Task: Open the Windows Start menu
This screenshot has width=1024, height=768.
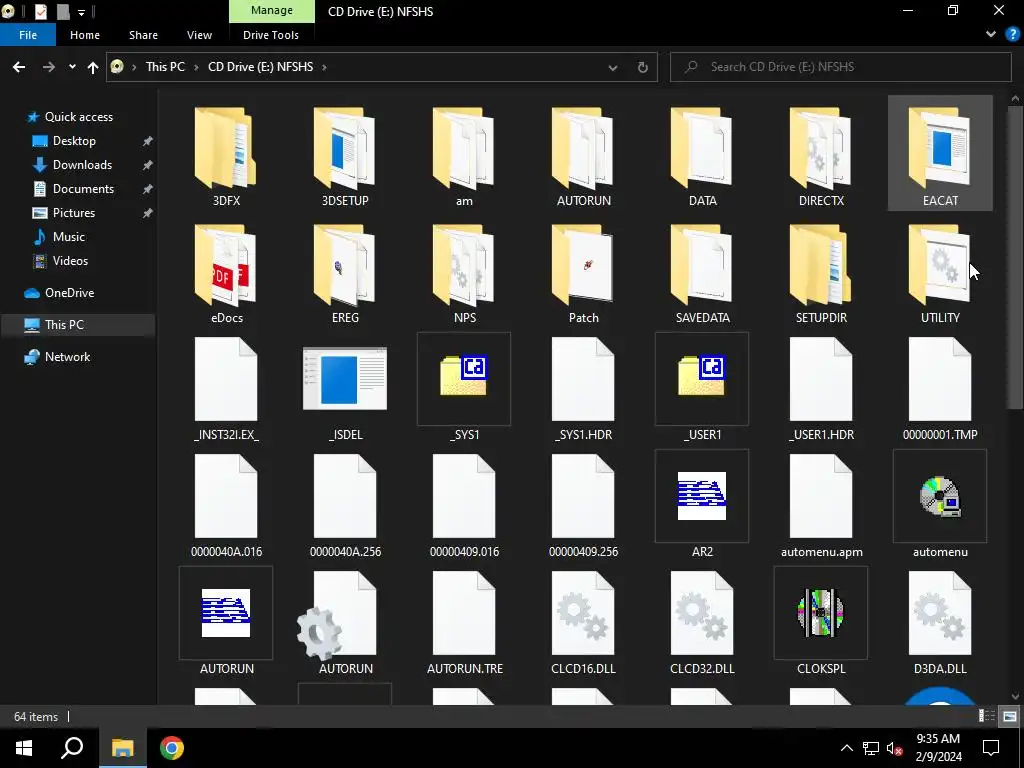Action: coord(24,748)
